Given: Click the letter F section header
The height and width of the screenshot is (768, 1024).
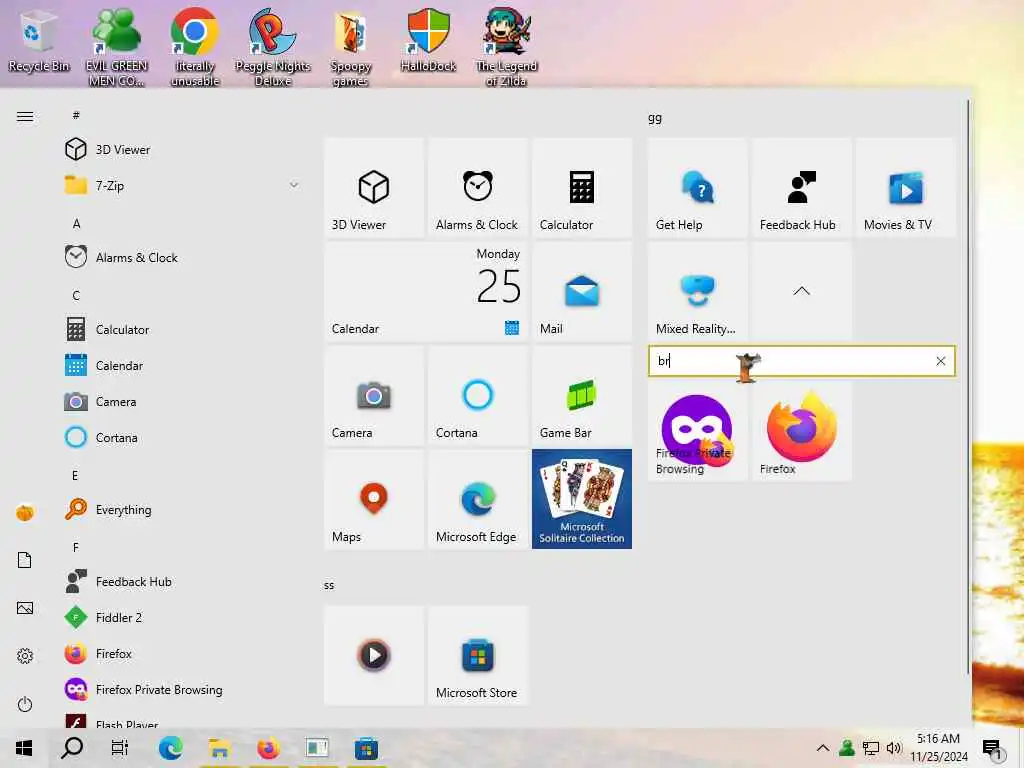Looking at the screenshot, I should (76, 547).
